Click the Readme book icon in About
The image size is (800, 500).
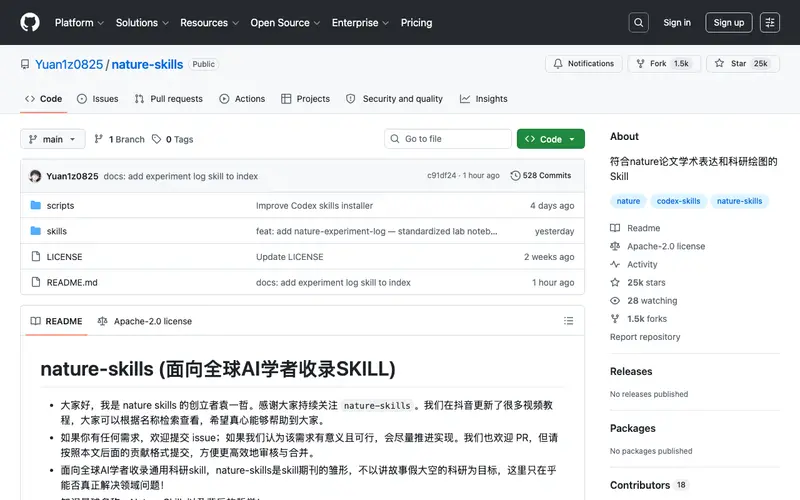pos(615,228)
